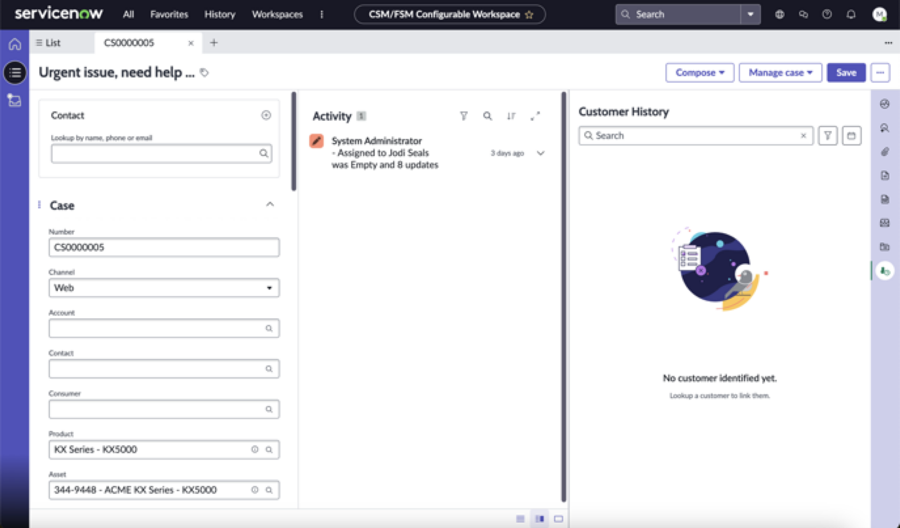This screenshot has width=900, height=528.
Task: Expand the Activity panel to full size
Action: (535, 116)
